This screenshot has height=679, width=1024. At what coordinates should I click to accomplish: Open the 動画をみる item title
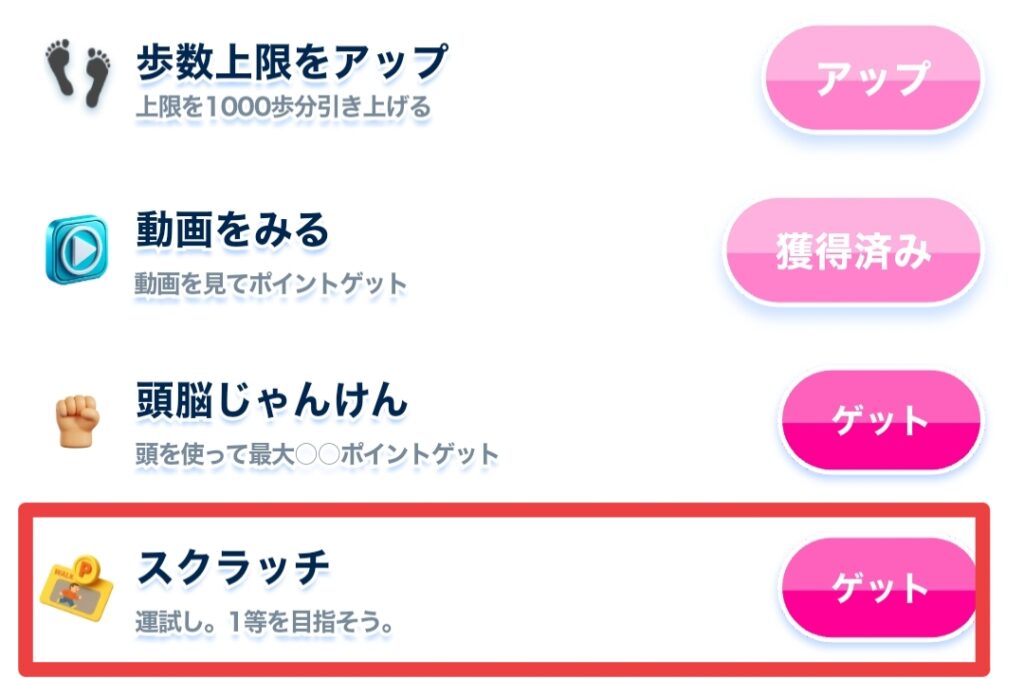[232, 232]
